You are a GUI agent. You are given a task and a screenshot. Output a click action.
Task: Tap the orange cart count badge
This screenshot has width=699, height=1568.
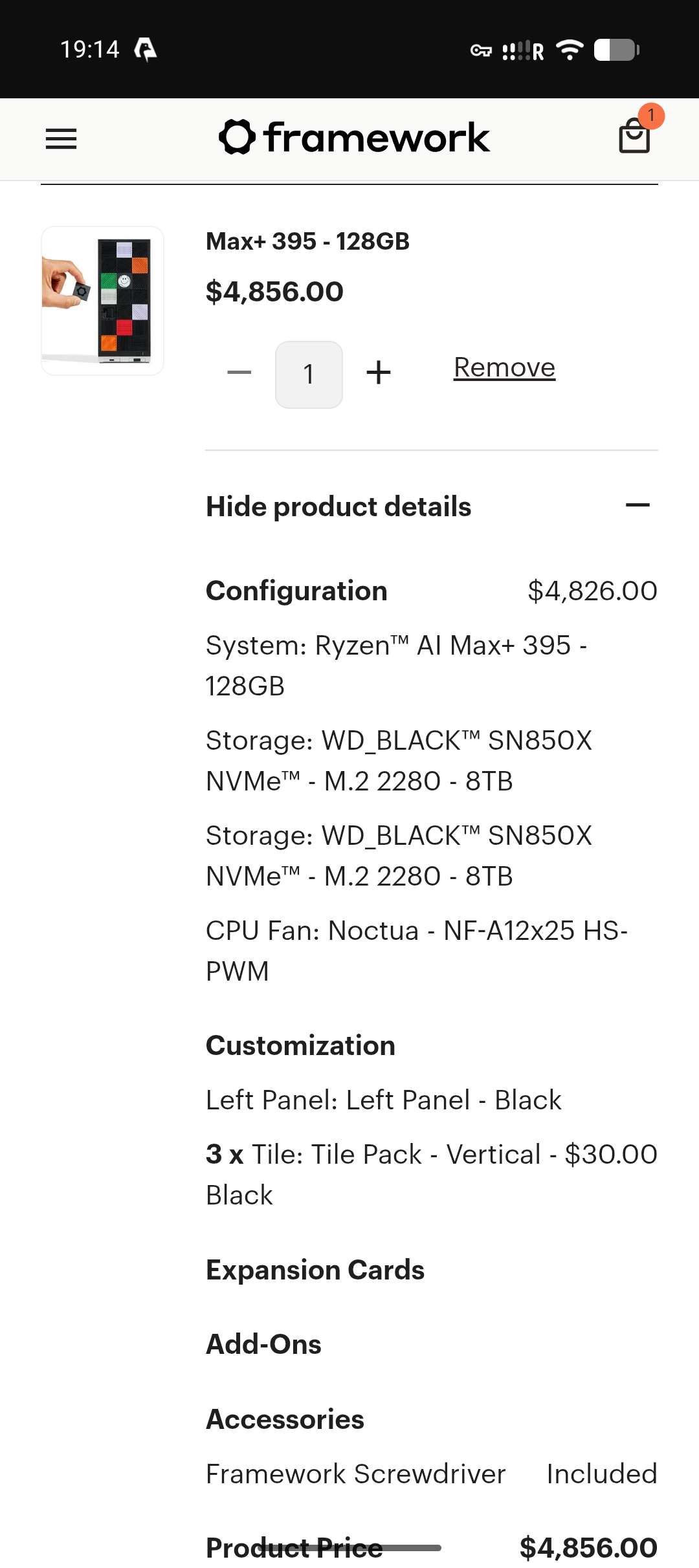(651, 116)
